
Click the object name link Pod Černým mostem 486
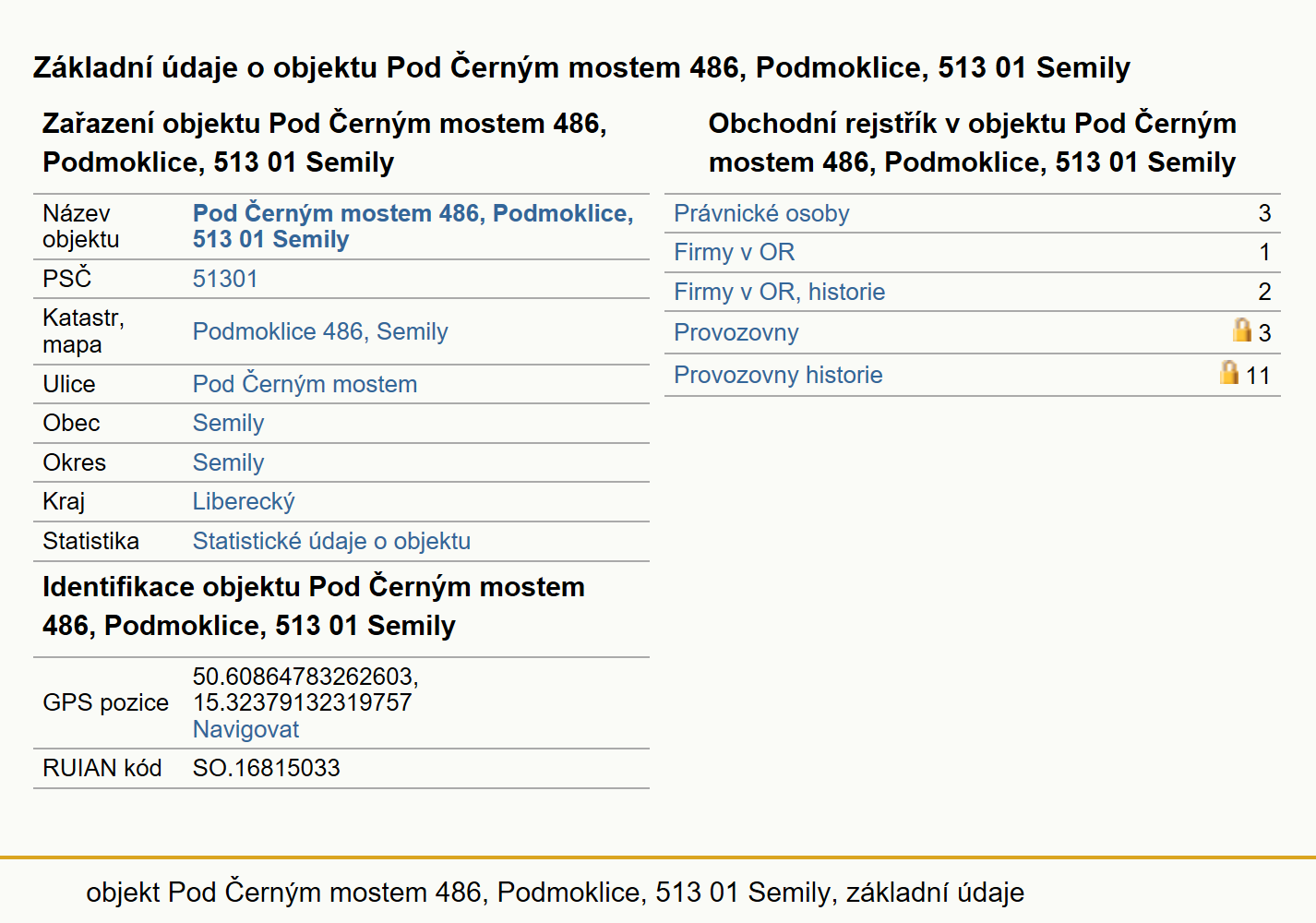(x=413, y=226)
